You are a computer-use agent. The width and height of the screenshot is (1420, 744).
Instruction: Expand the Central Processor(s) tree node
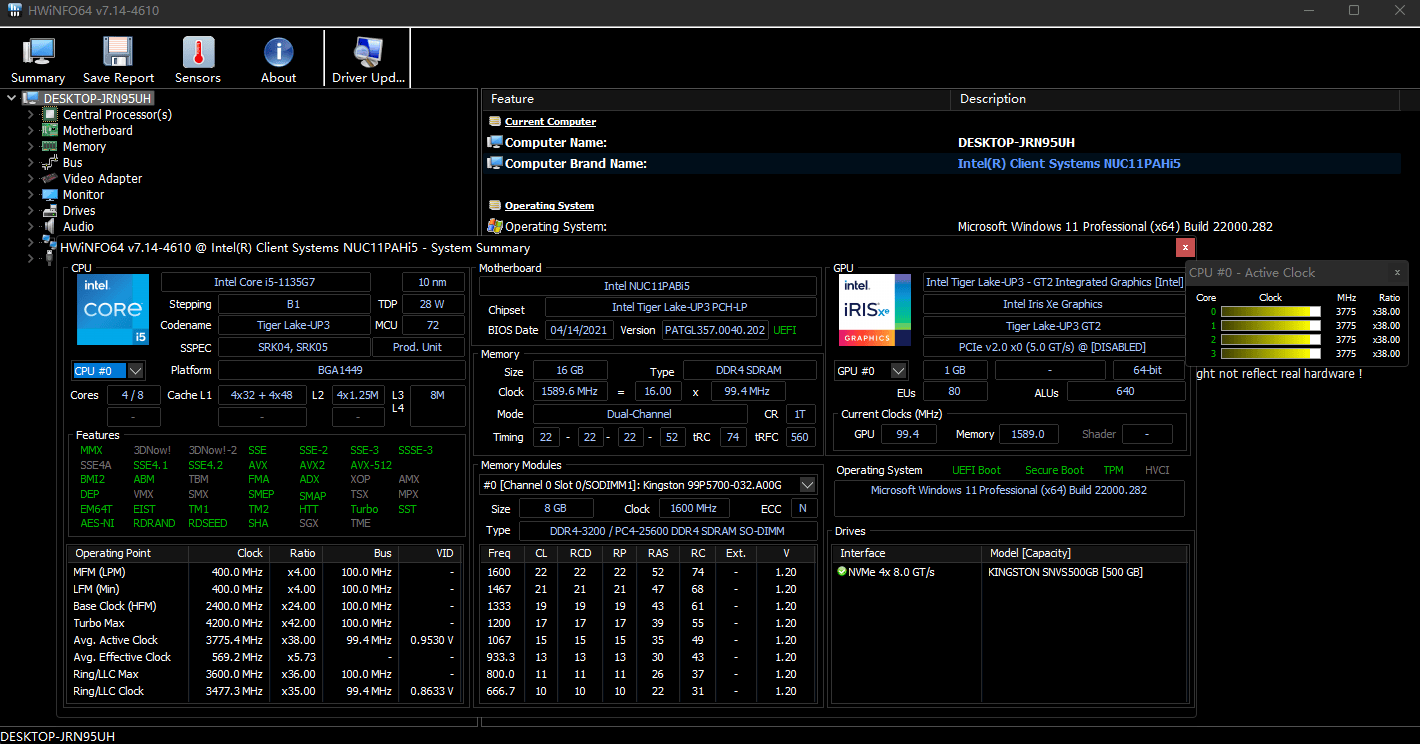[x=31, y=115]
